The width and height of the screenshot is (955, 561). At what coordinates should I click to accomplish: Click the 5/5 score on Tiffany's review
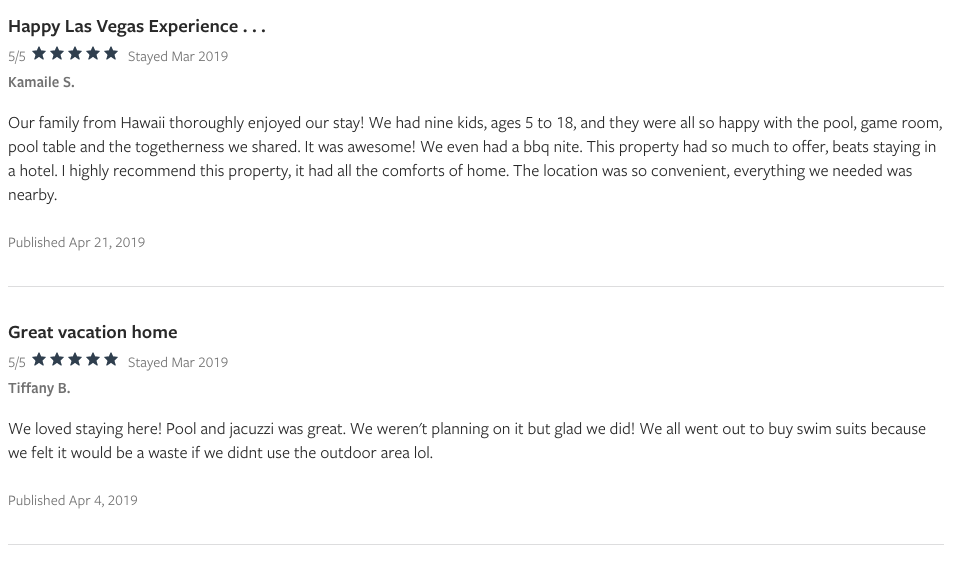tap(17, 362)
